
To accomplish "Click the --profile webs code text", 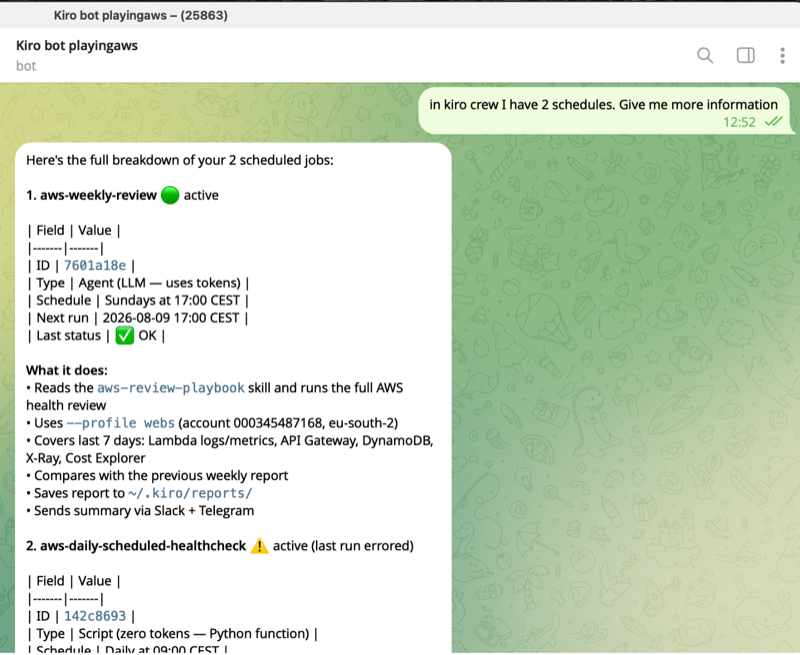I will click(121, 423).
